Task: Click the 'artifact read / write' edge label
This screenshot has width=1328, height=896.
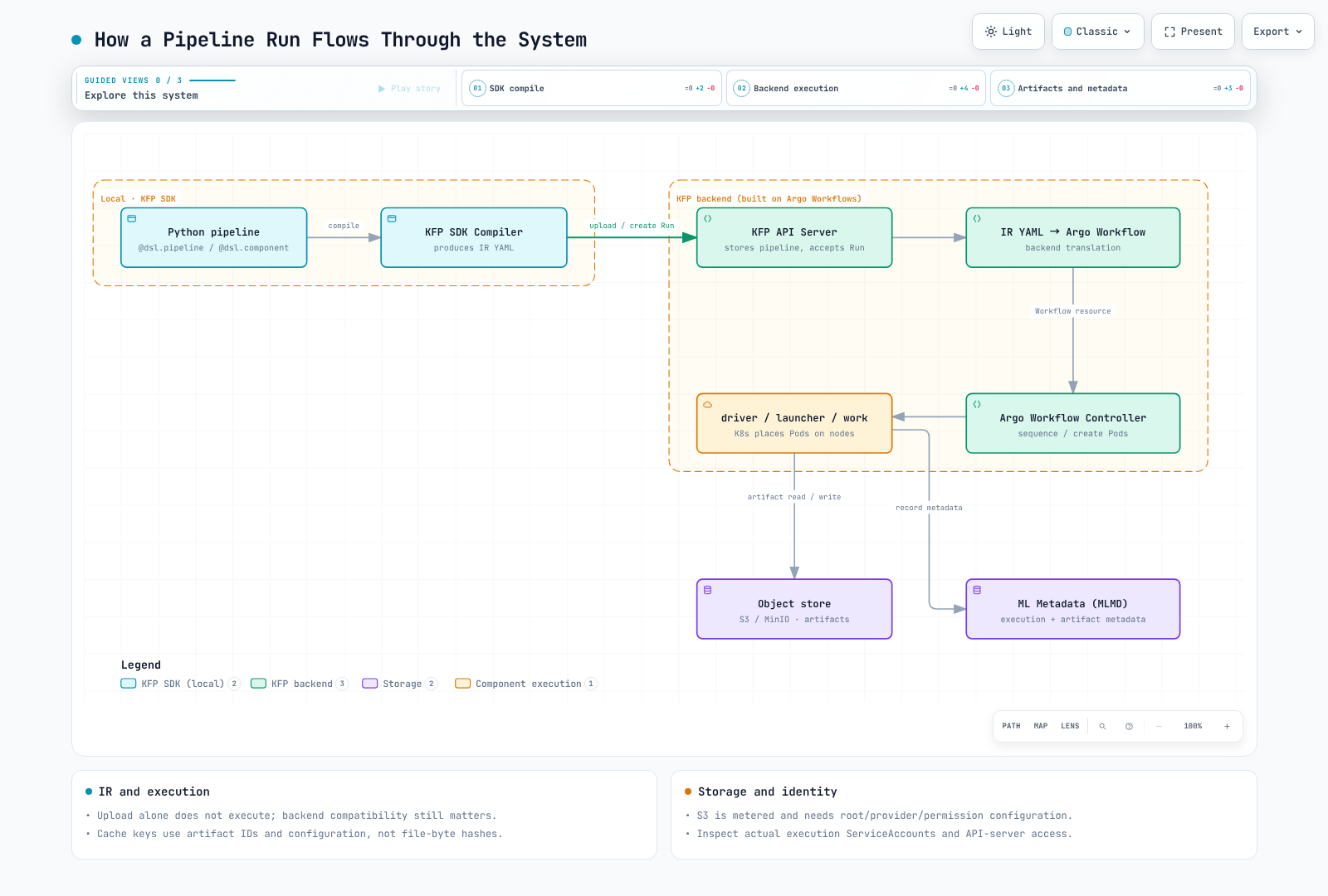Action: [x=794, y=497]
